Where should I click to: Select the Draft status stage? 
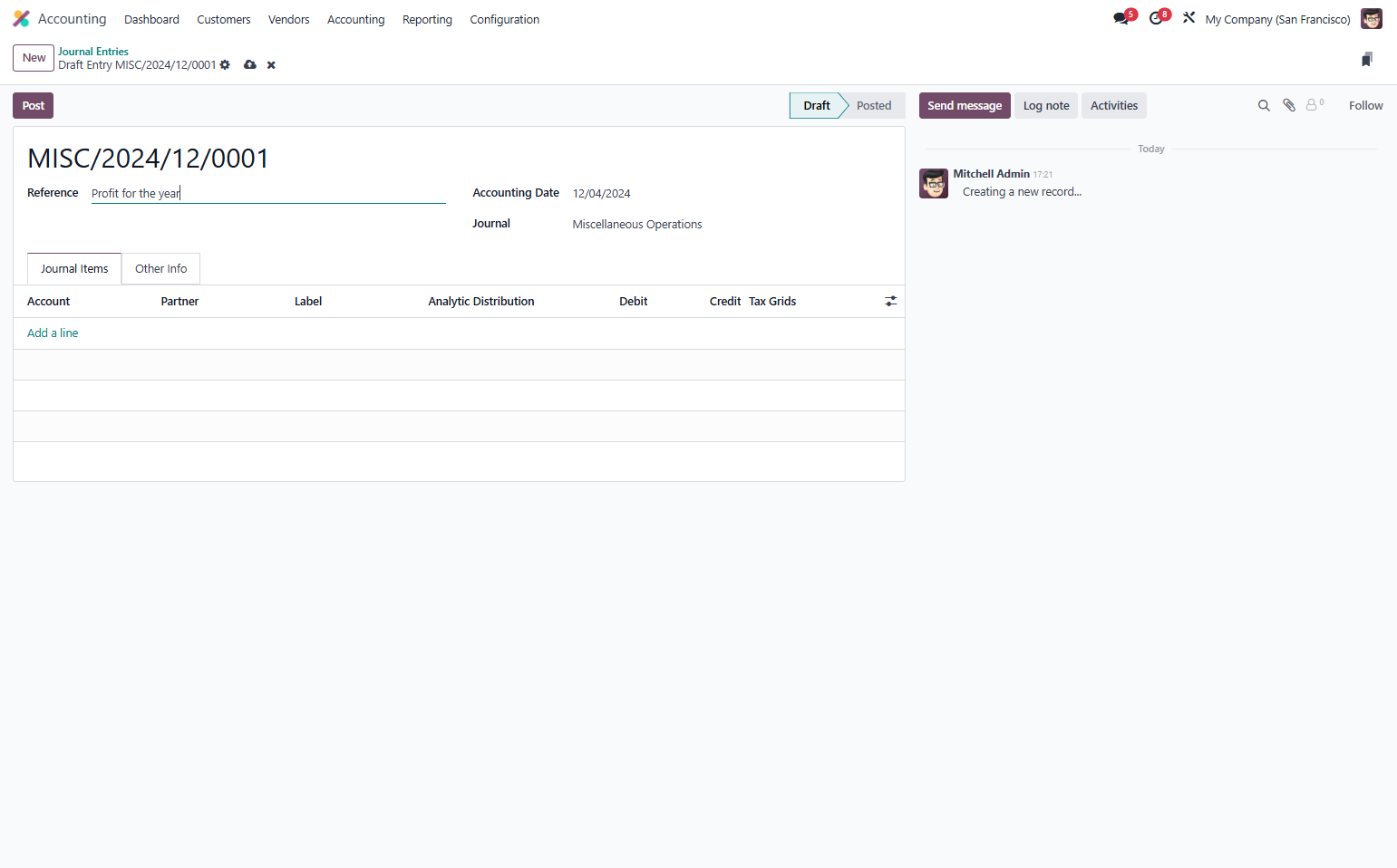[817, 106]
